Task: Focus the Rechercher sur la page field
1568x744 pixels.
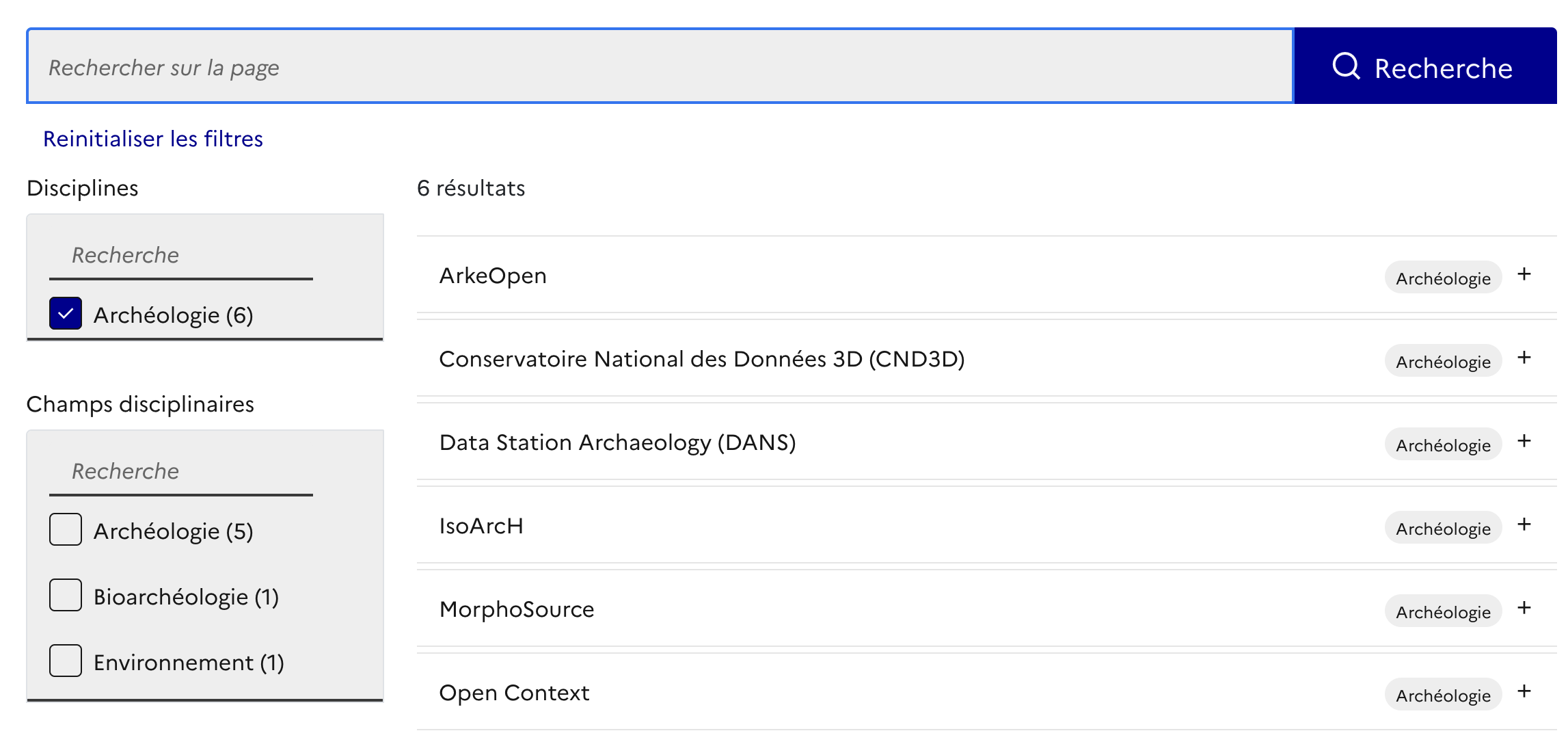Action: (660, 67)
